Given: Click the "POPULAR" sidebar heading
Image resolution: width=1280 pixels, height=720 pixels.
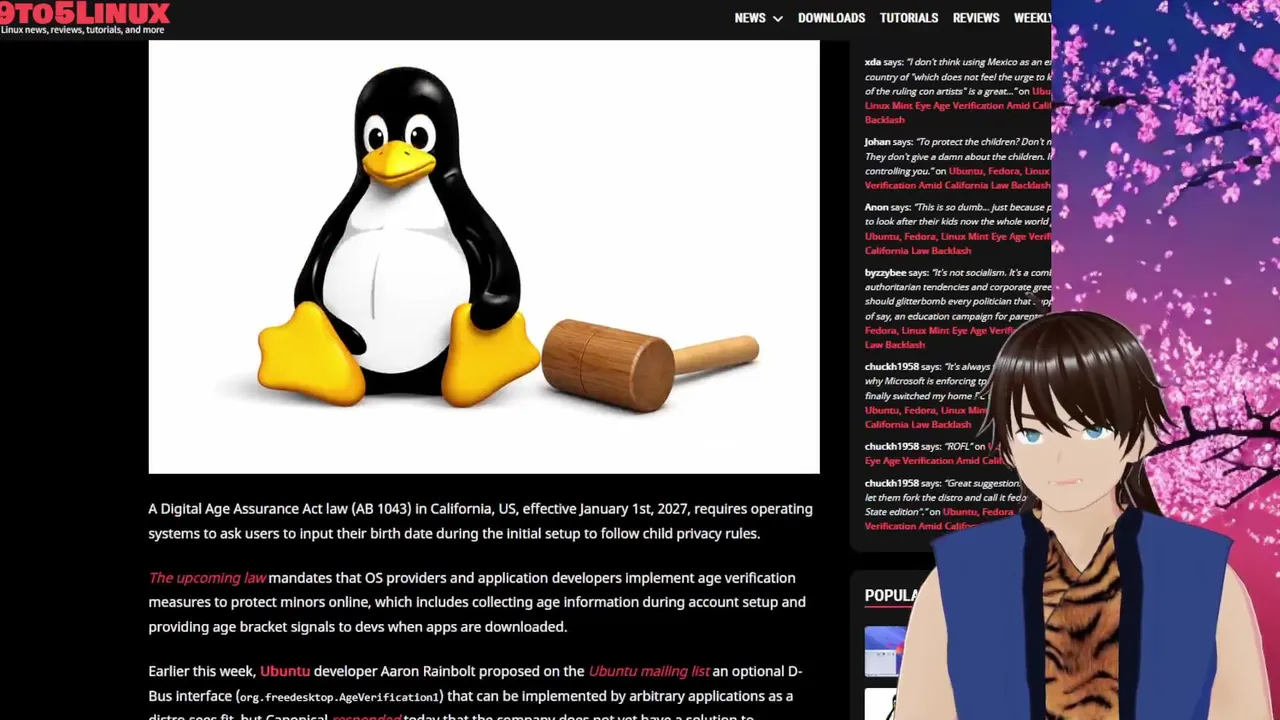Looking at the screenshot, I should (891, 595).
